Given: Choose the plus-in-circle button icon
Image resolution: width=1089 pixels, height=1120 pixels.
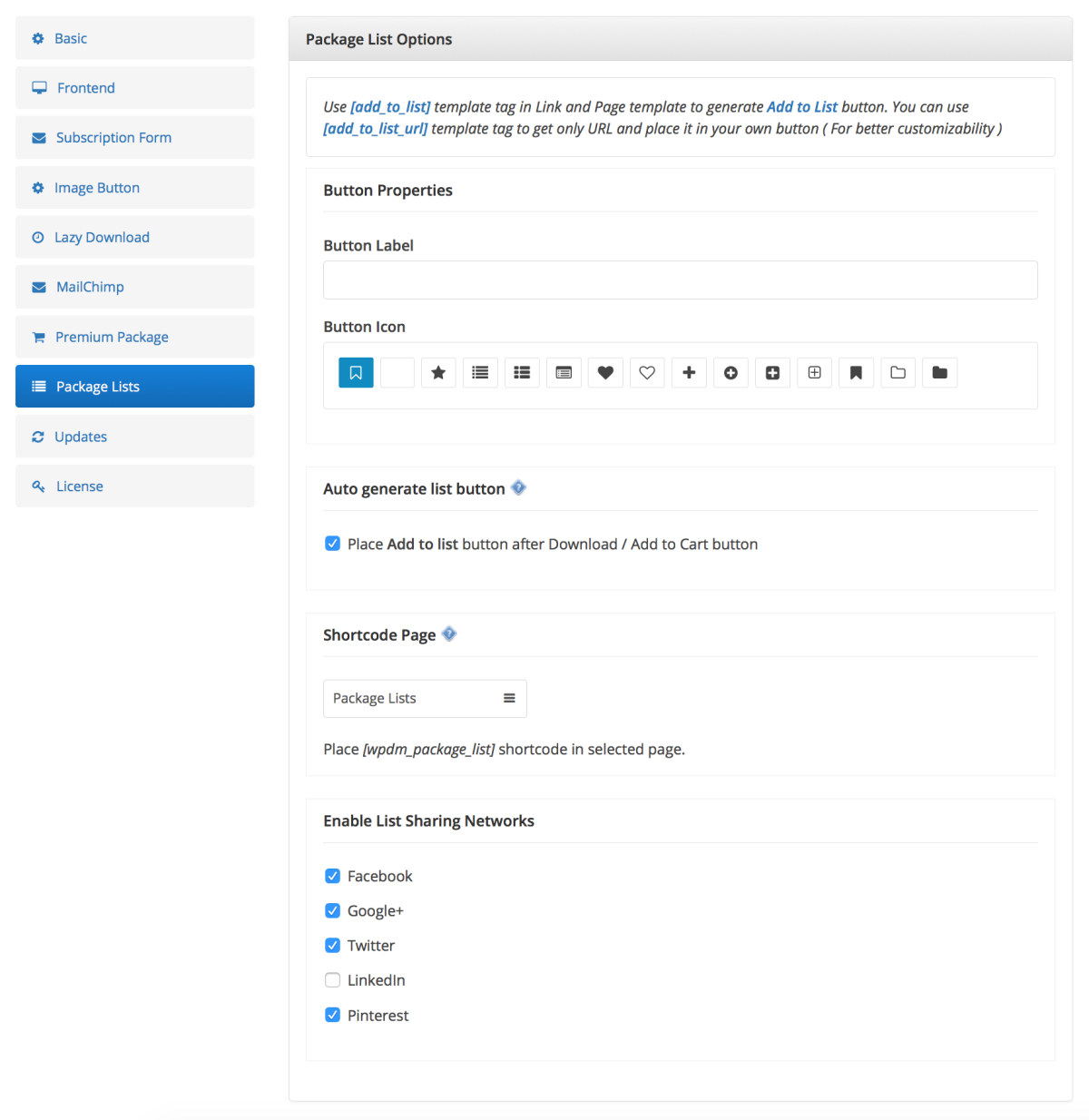Looking at the screenshot, I should pyautogui.click(x=731, y=373).
